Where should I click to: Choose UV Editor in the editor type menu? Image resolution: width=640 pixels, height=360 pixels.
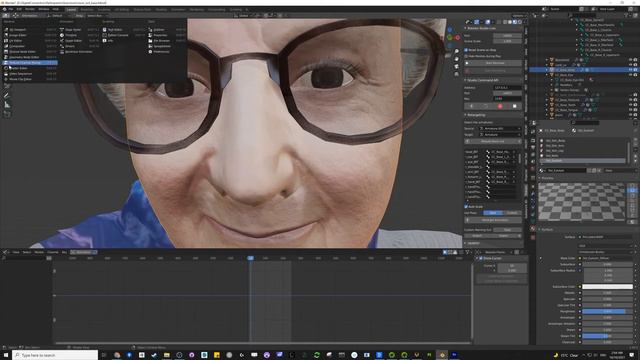point(29,41)
